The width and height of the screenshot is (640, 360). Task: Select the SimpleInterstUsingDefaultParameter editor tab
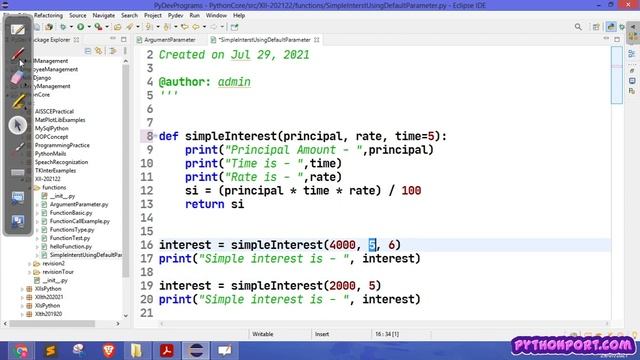(x=264, y=40)
